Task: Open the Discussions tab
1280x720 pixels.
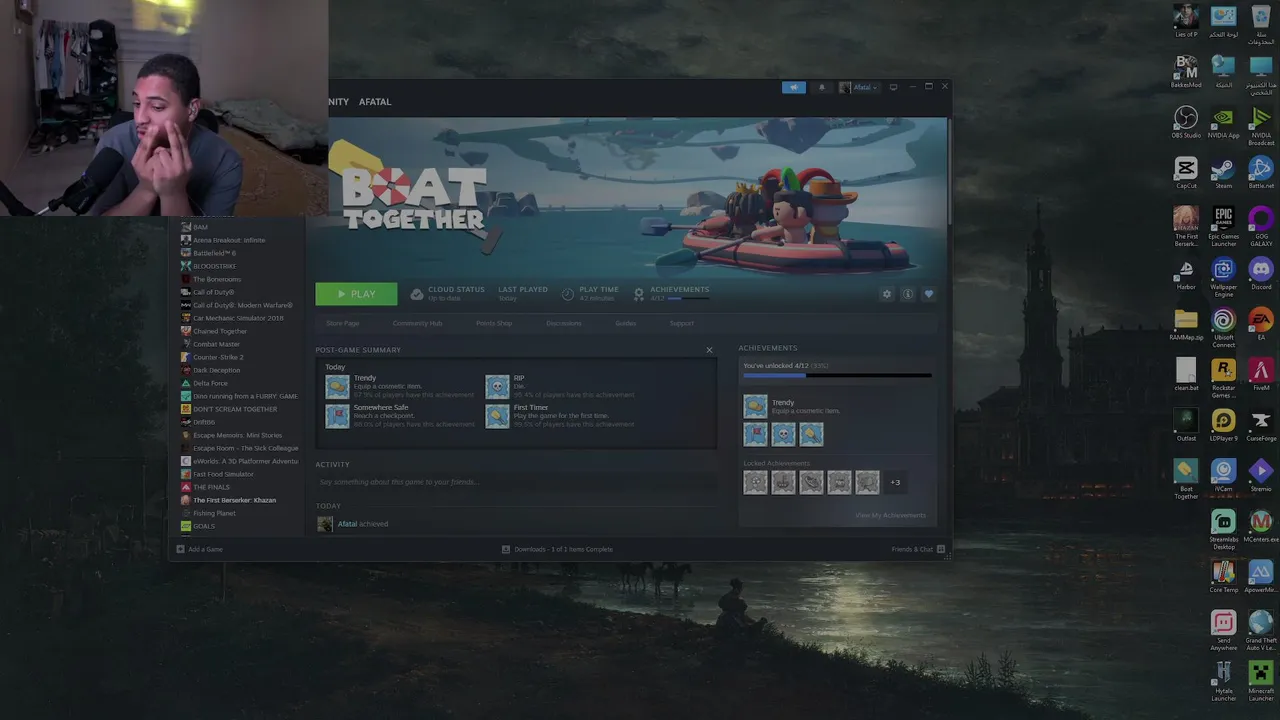Action: pos(564,323)
